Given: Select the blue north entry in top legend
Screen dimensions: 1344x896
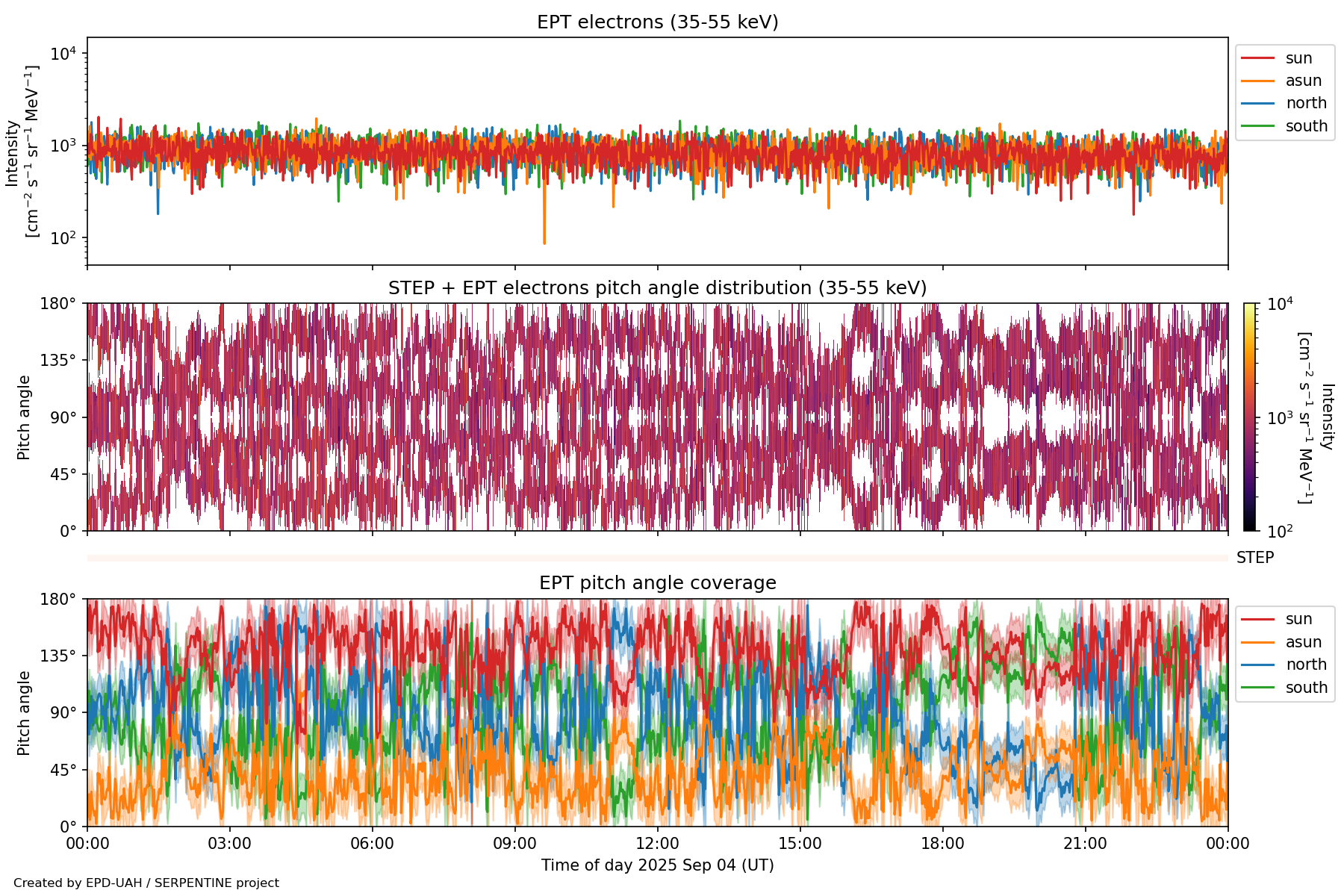Looking at the screenshot, I should tap(1305, 103).
